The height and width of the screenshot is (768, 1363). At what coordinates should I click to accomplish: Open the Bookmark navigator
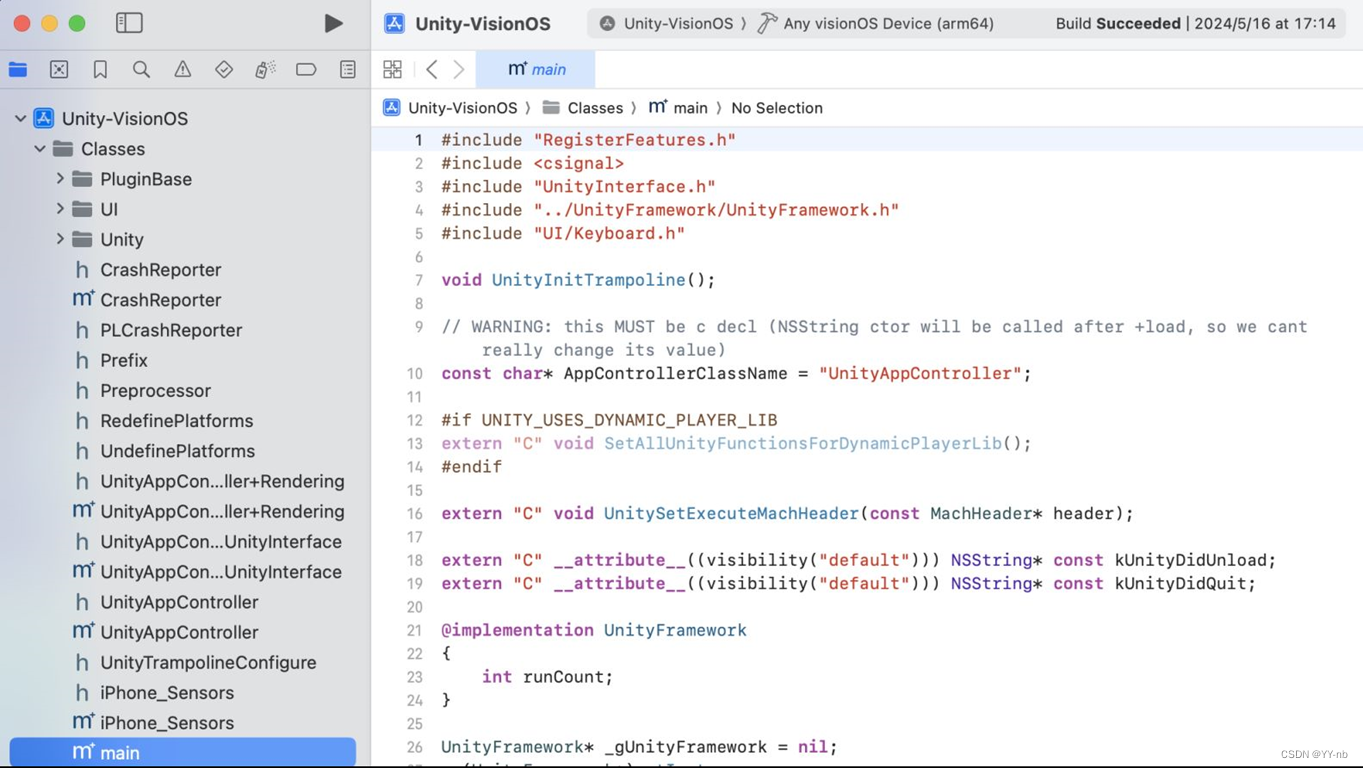point(100,69)
